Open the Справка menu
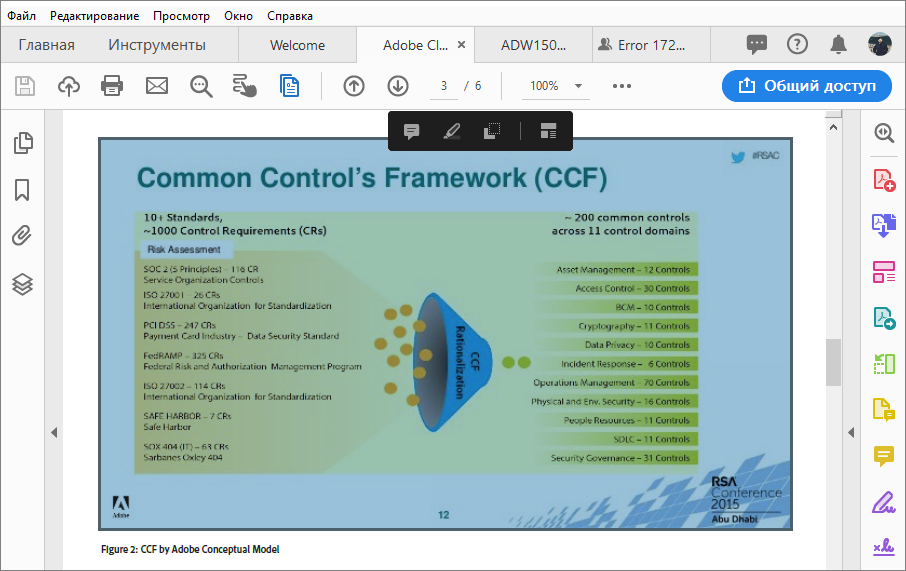The image size is (906, 571). tap(290, 16)
